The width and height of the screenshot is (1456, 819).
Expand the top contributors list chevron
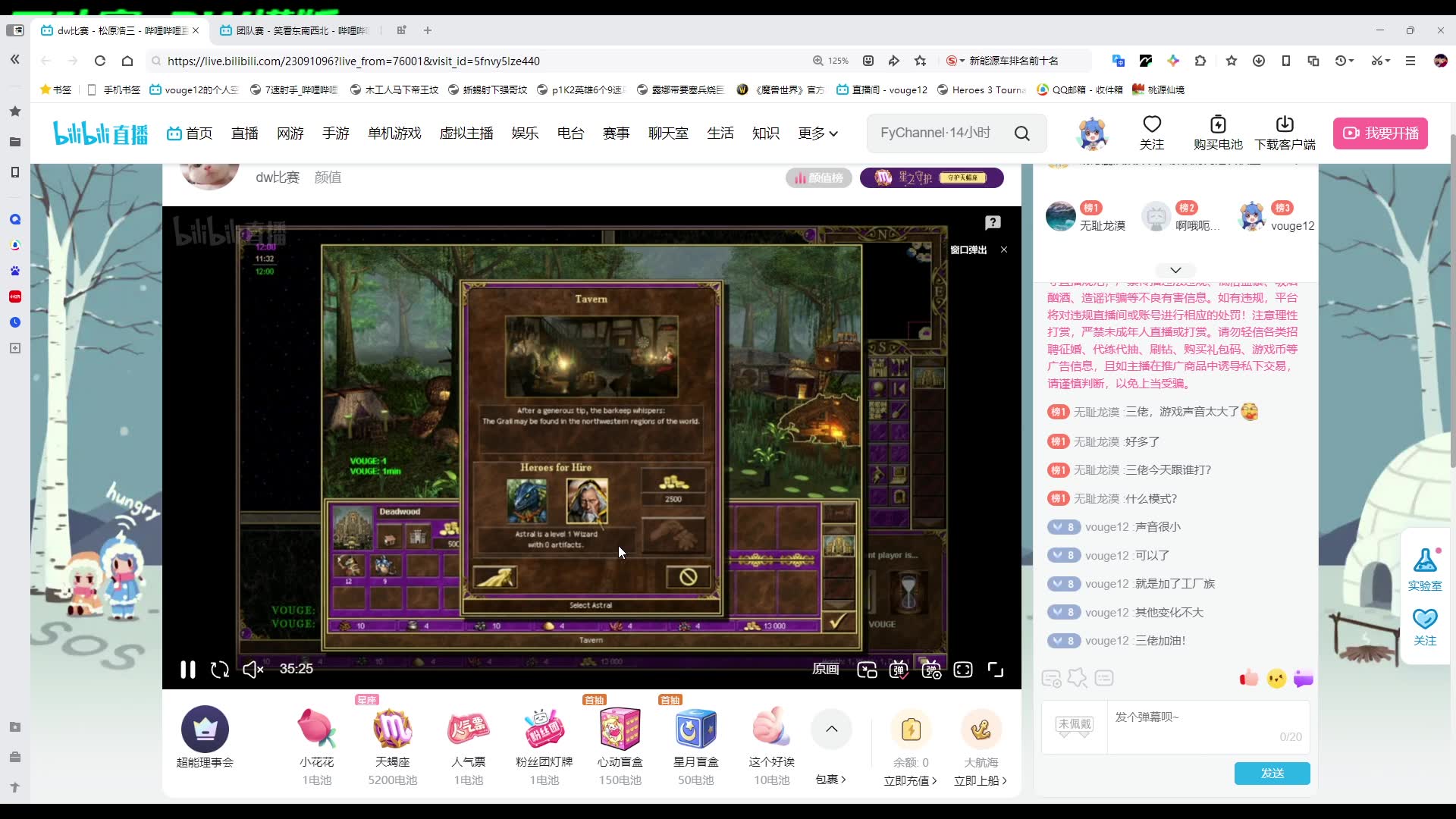point(1175,270)
